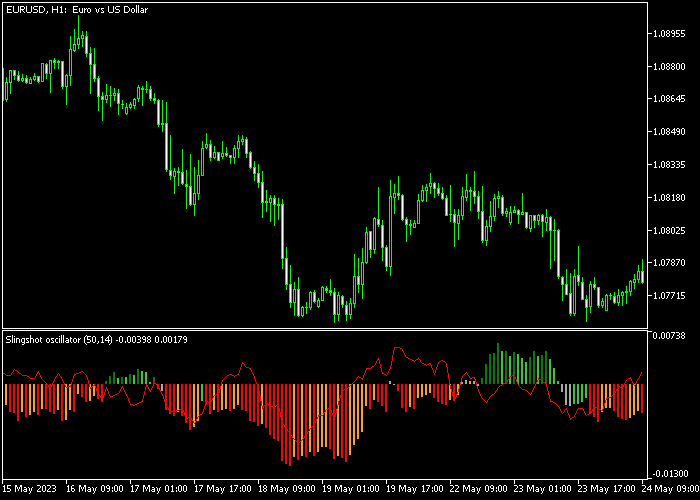This screenshot has height=500, width=700.
Task: Click the '17 May 01:00' time label
Action: (159, 489)
